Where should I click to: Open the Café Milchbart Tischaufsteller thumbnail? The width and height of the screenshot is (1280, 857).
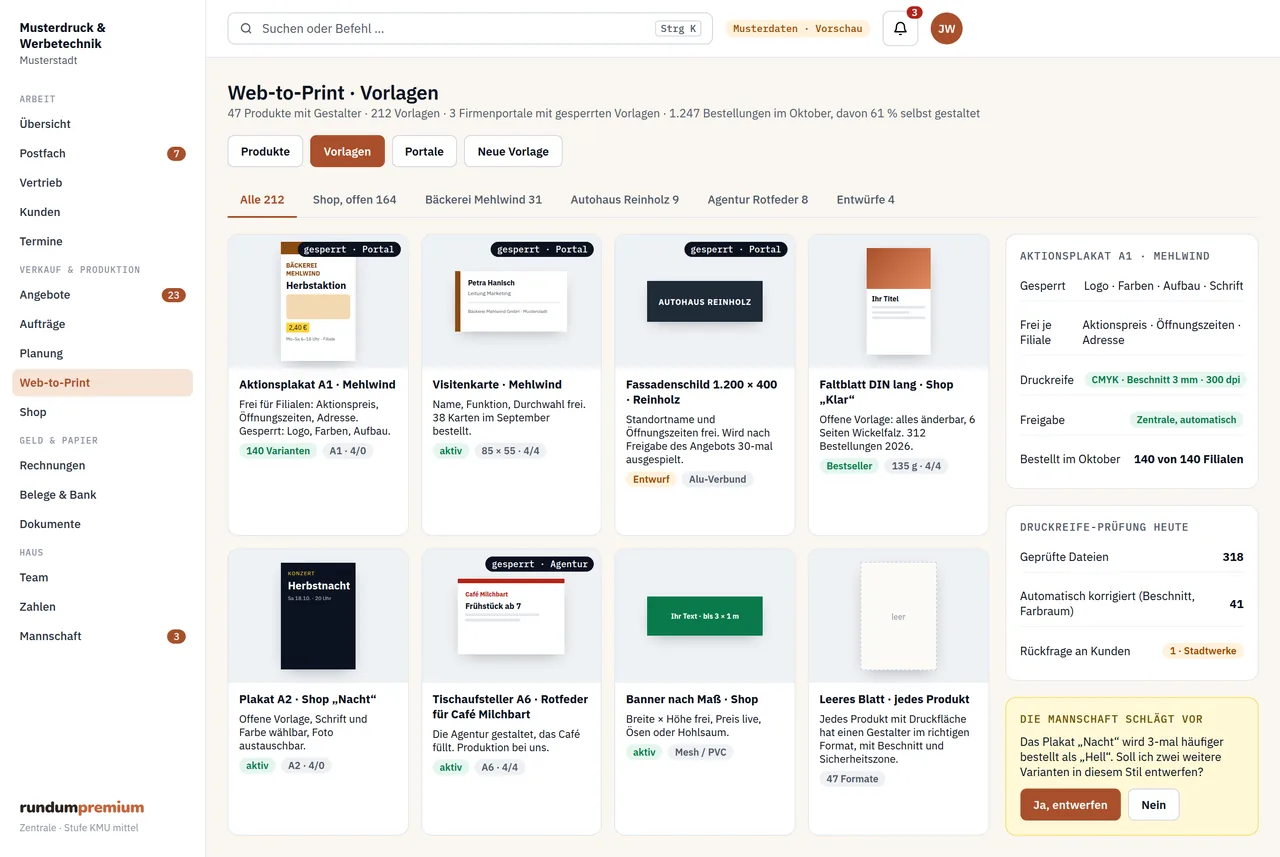(x=511, y=616)
